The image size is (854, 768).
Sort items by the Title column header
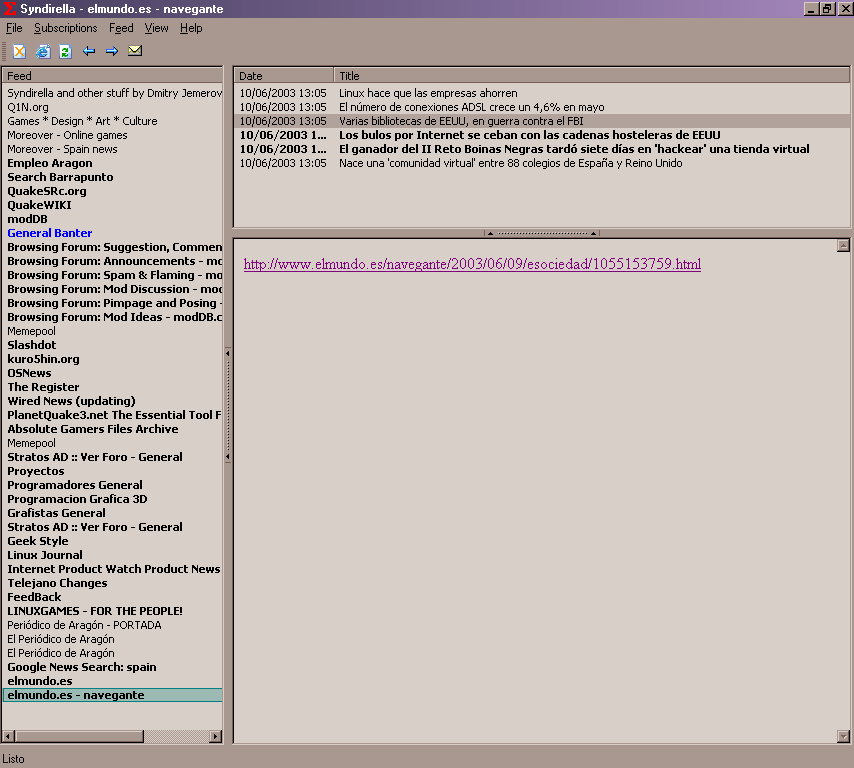[x=591, y=76]
